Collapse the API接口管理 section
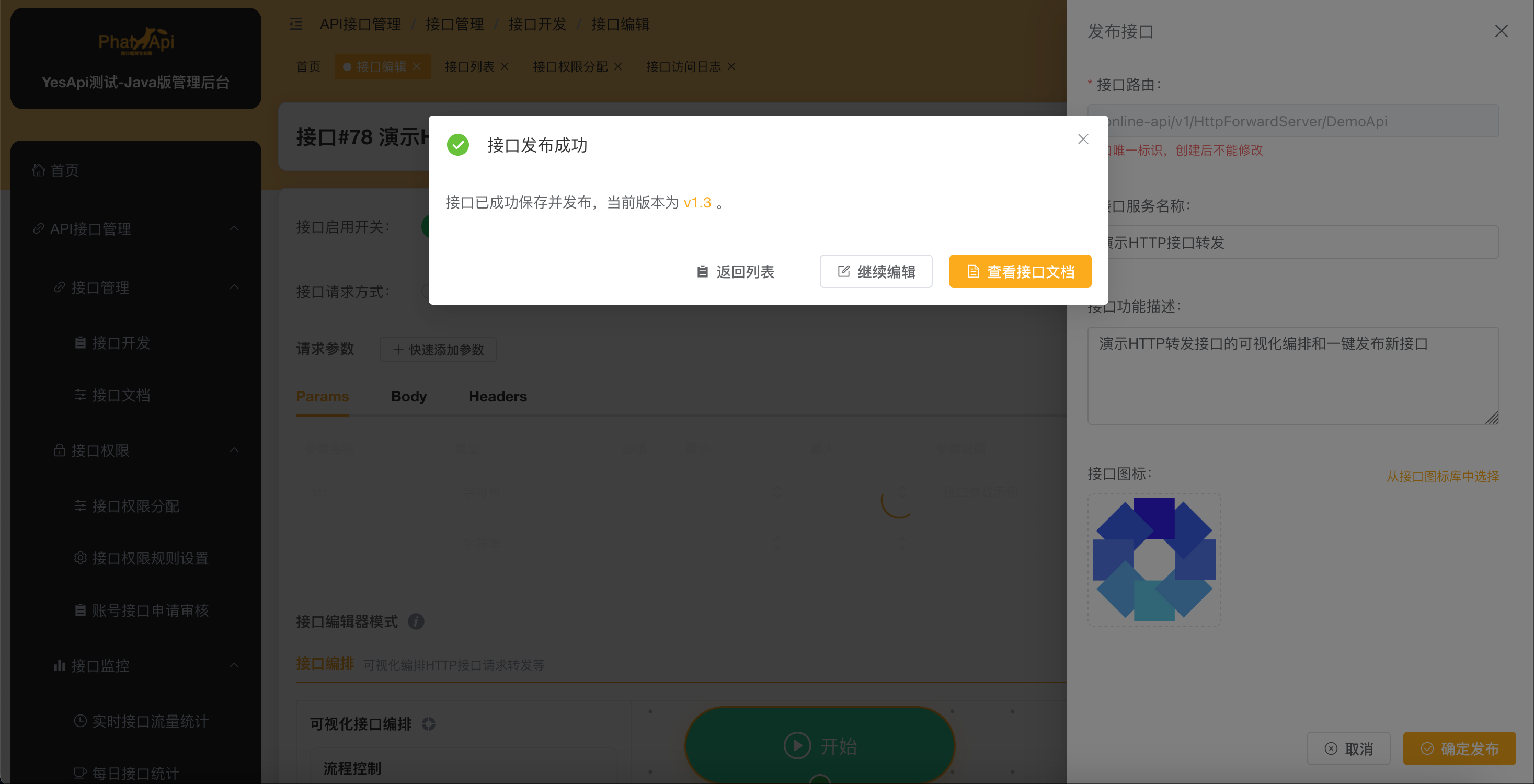 coord(235,229)
